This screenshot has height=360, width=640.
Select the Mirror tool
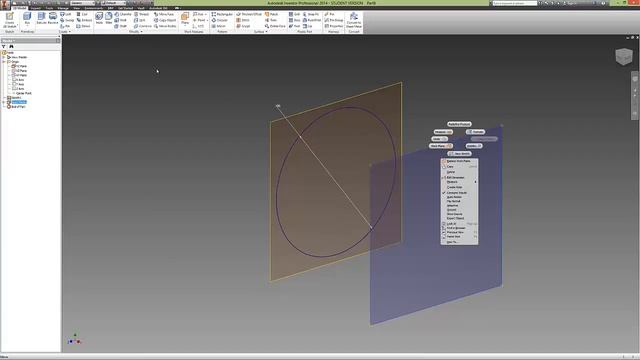pos(218,26)
